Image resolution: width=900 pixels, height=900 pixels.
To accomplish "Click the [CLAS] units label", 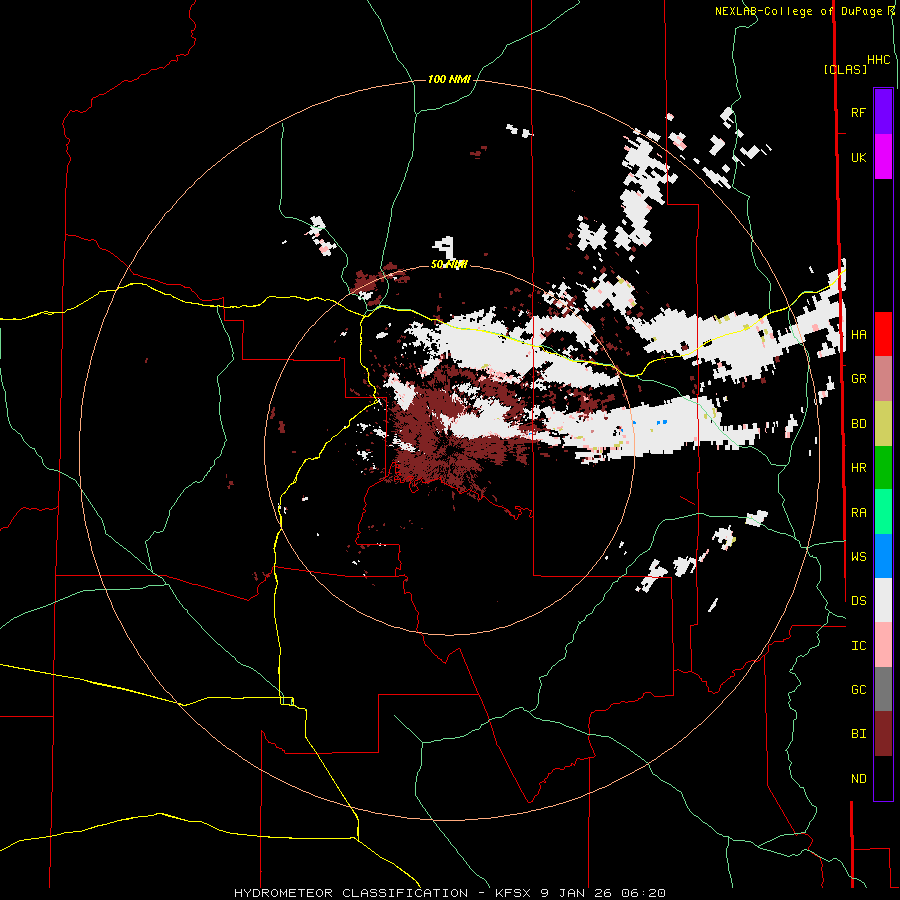I will click(845, 69).
